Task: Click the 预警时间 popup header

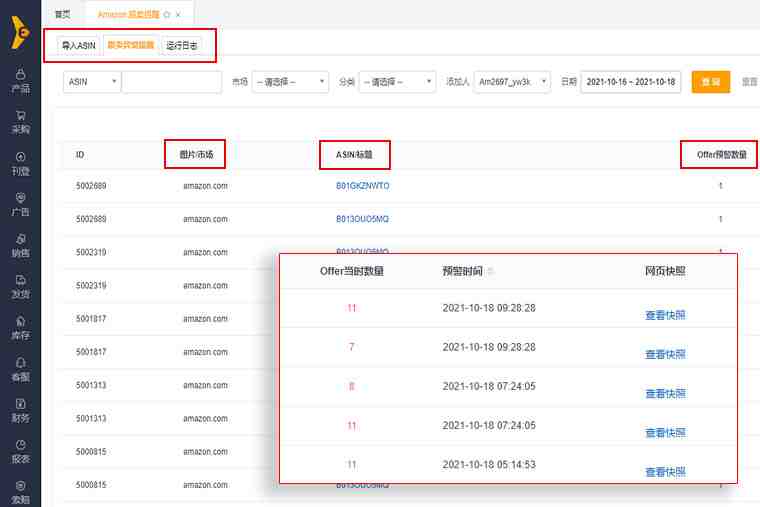Action: pyautogui.click(x=462, y=271)
